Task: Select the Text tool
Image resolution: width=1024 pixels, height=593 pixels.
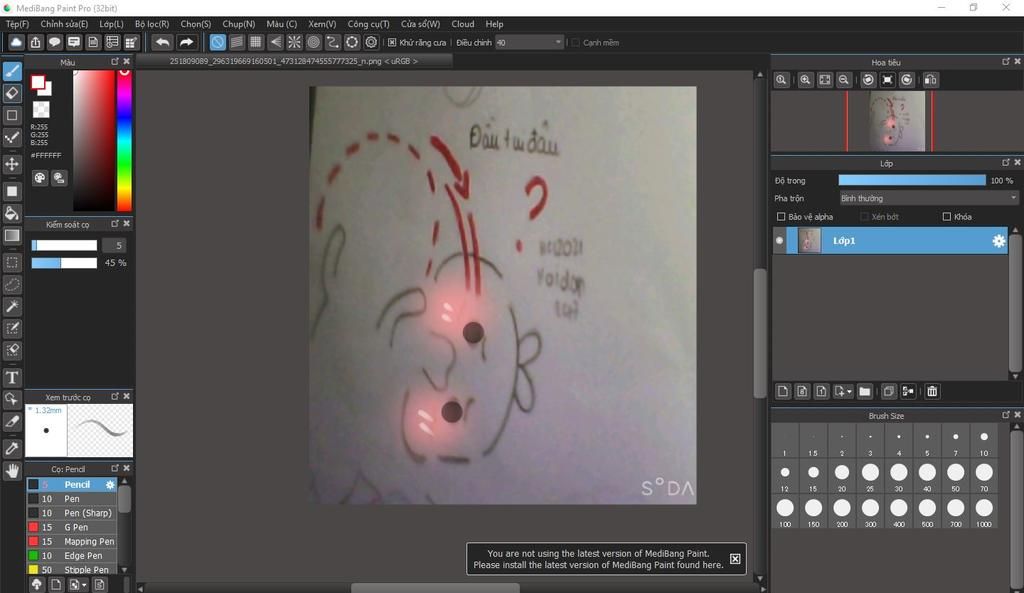Action: coord(12,377)
